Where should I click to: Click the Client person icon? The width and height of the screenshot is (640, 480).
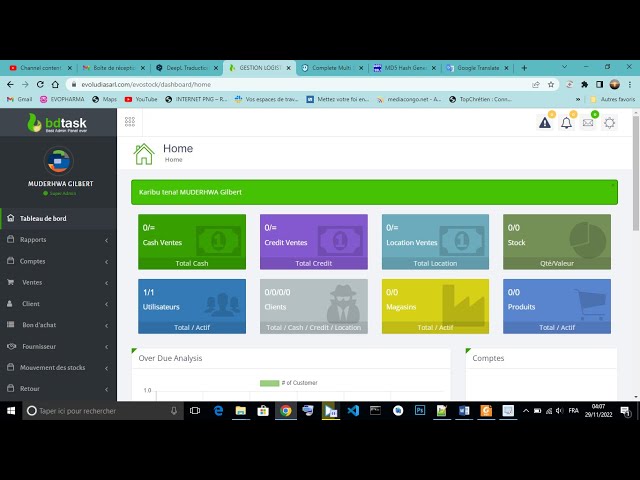10,304
